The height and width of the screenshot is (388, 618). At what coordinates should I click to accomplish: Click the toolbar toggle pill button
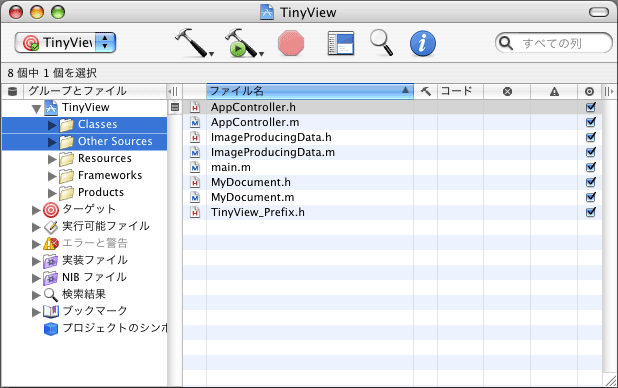599,12
